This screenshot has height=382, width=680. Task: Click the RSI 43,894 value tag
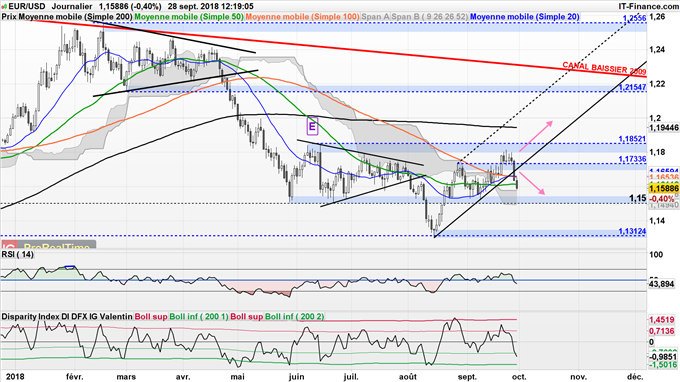pos(662,284)
